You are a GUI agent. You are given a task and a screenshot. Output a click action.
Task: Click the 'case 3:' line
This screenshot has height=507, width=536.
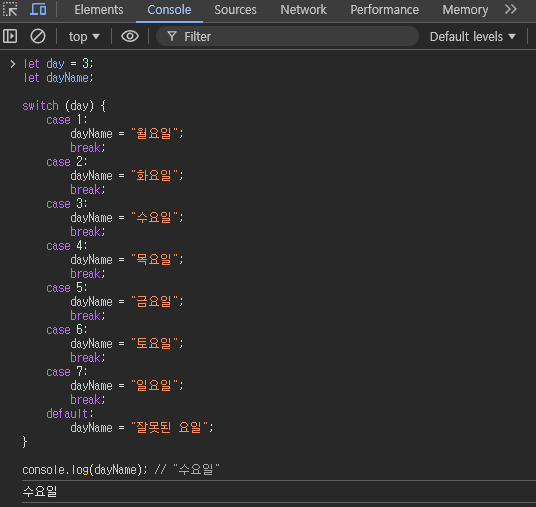67,204
